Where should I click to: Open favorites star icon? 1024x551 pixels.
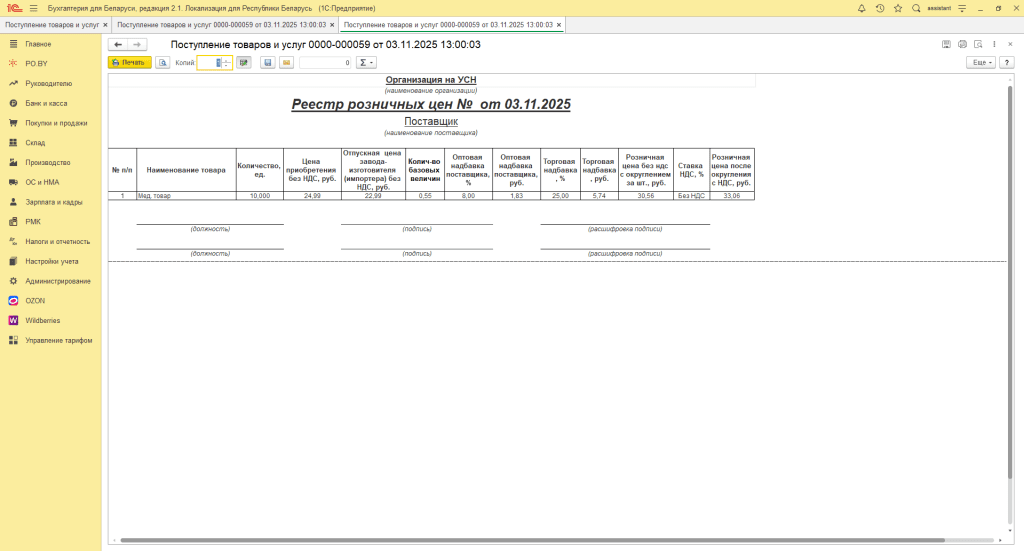point(898,8)
